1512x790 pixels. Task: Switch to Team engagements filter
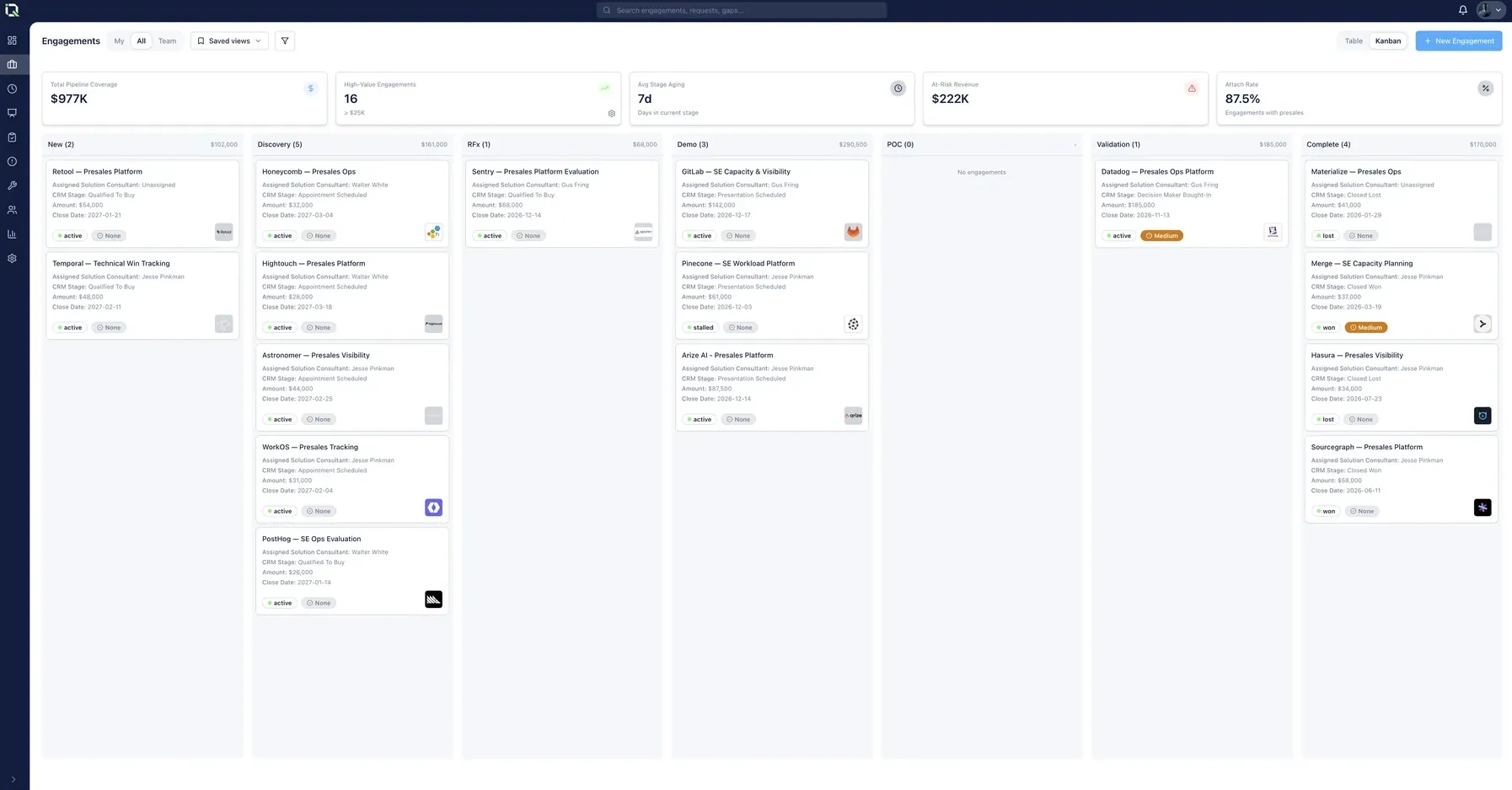tap(167, 40)
